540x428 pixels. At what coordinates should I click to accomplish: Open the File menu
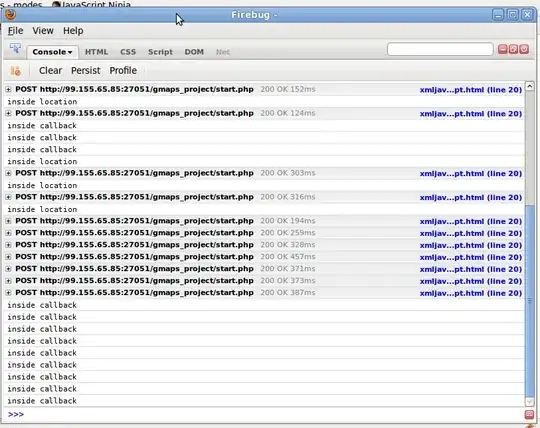[15, 31]
